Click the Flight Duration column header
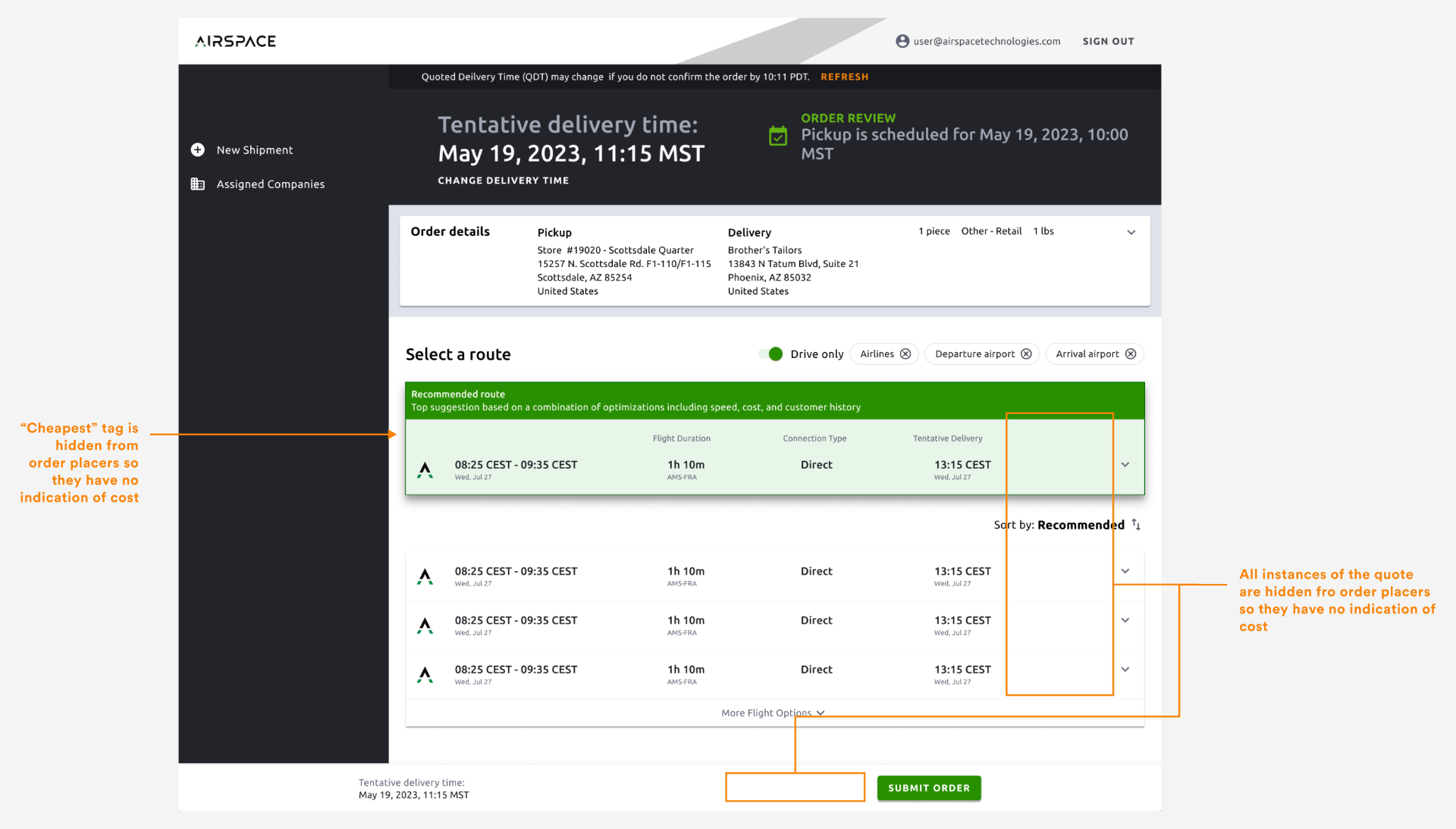 point(682,438)
